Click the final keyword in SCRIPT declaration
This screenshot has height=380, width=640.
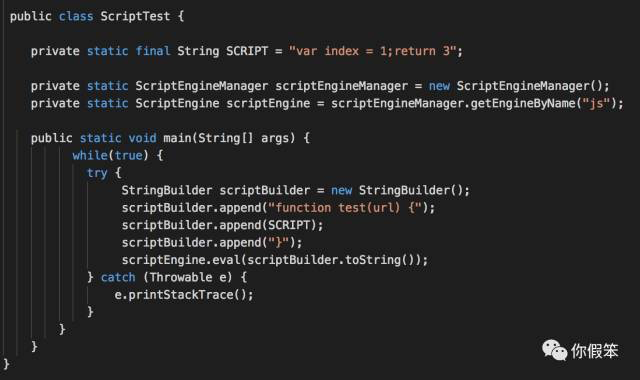click(153, 51)
